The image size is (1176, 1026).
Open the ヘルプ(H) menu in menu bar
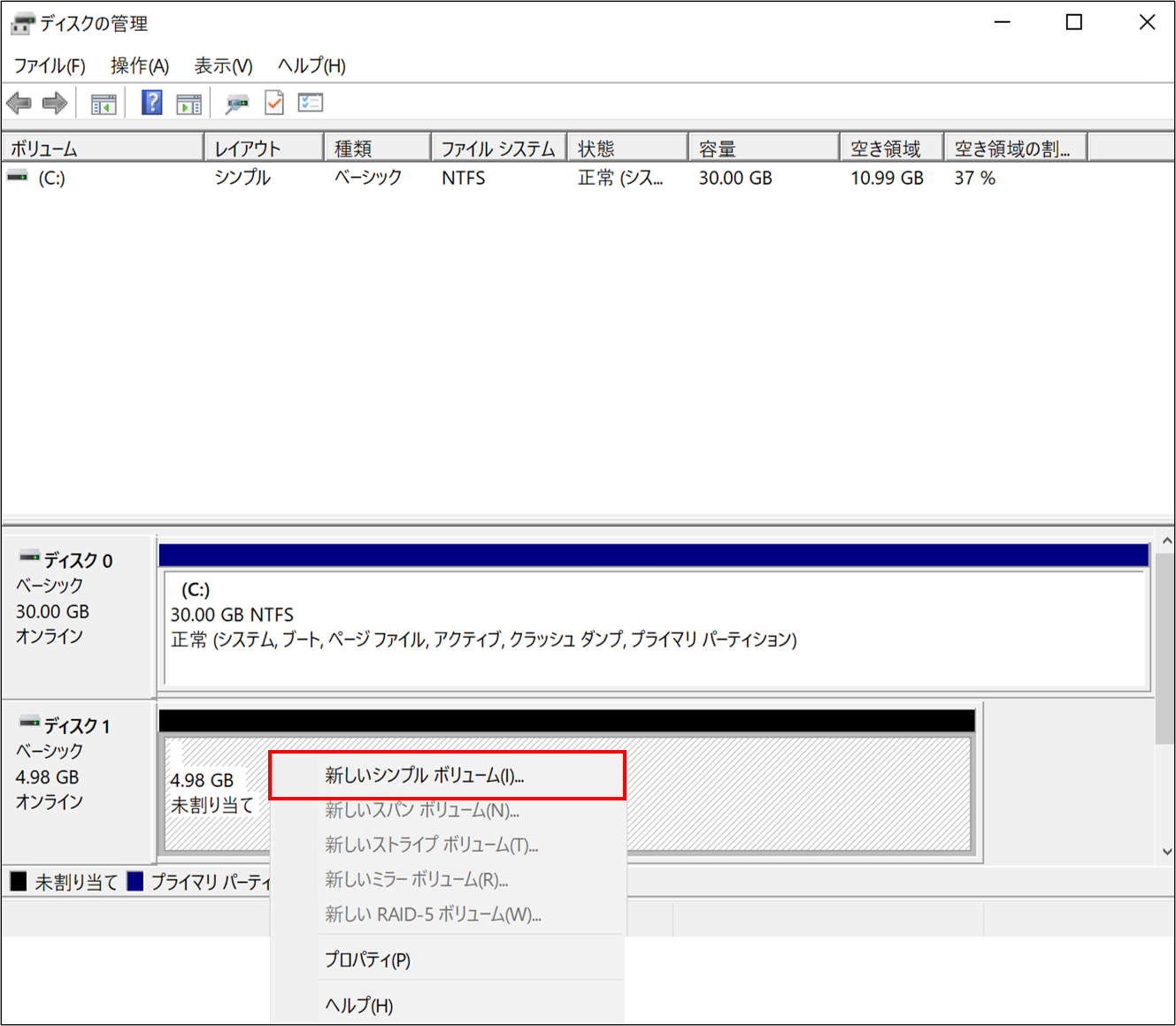click(x=311, y=66)
